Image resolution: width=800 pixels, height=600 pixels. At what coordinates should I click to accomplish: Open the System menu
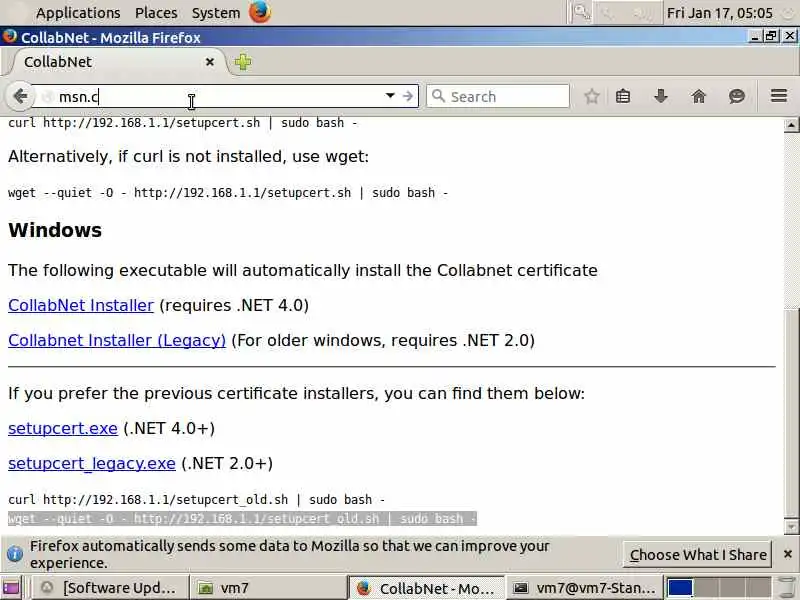pyautogui.click(x=215, y=13)
